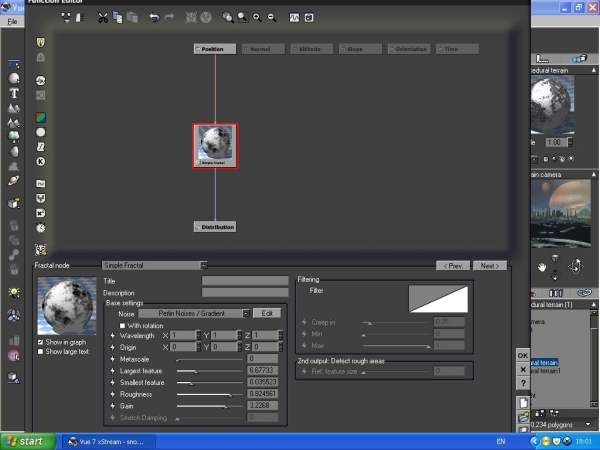The image size is (600, 450).
Task: Click the math x-squared node icon
Action: (x=41, y=213)
